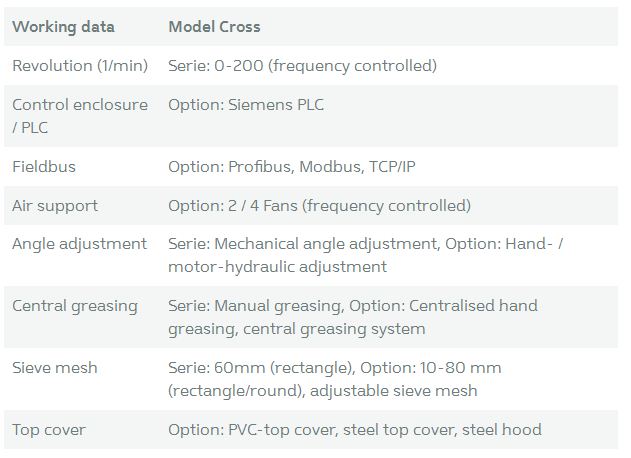631x458 pixels.
Task: Select the 'Fieldbus' row label
Action: click(x=44, y=166)
